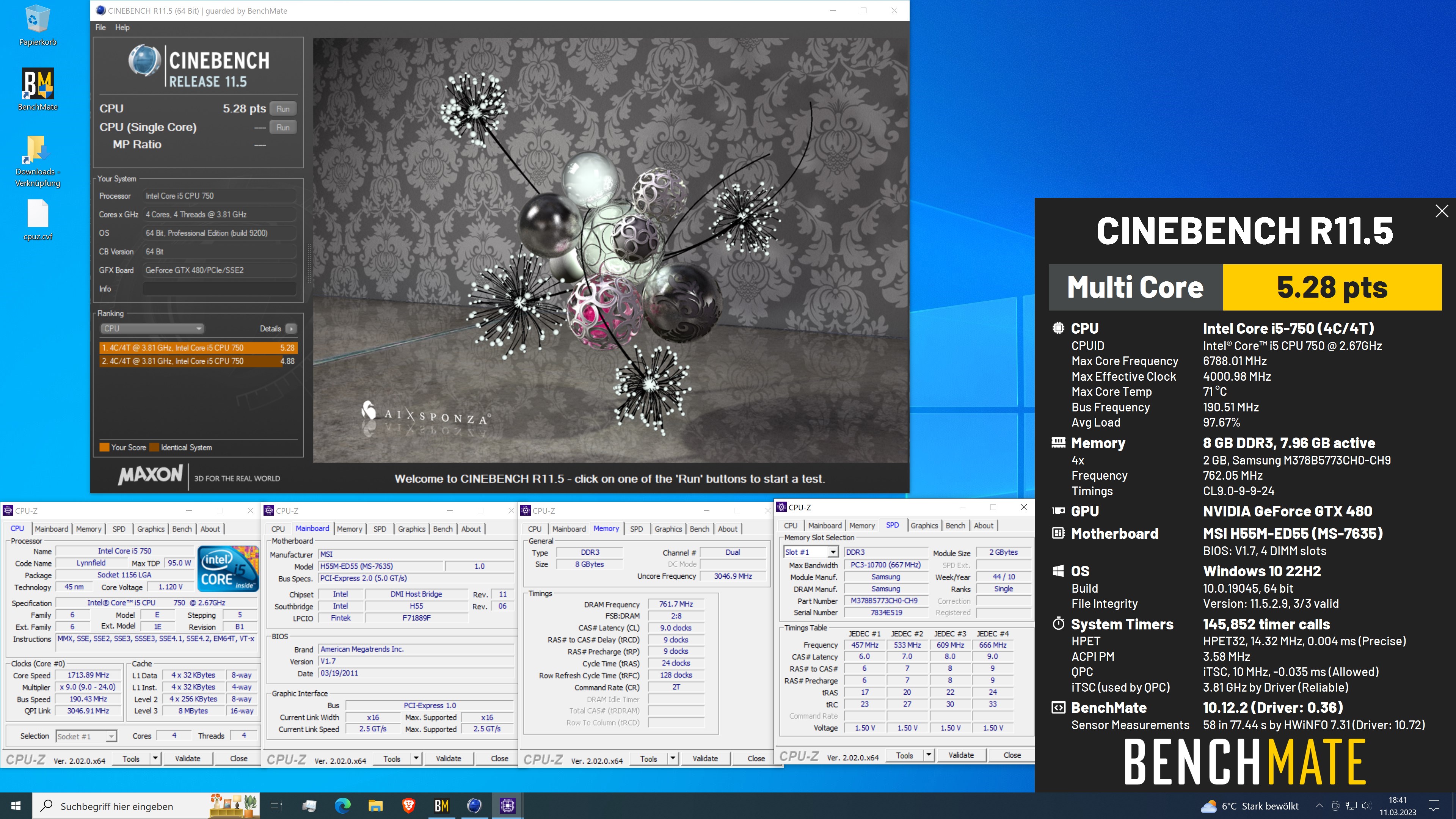The image size is (1456, 819).
Task: Open the volume control in system tray
Action: coord(1366,806)
